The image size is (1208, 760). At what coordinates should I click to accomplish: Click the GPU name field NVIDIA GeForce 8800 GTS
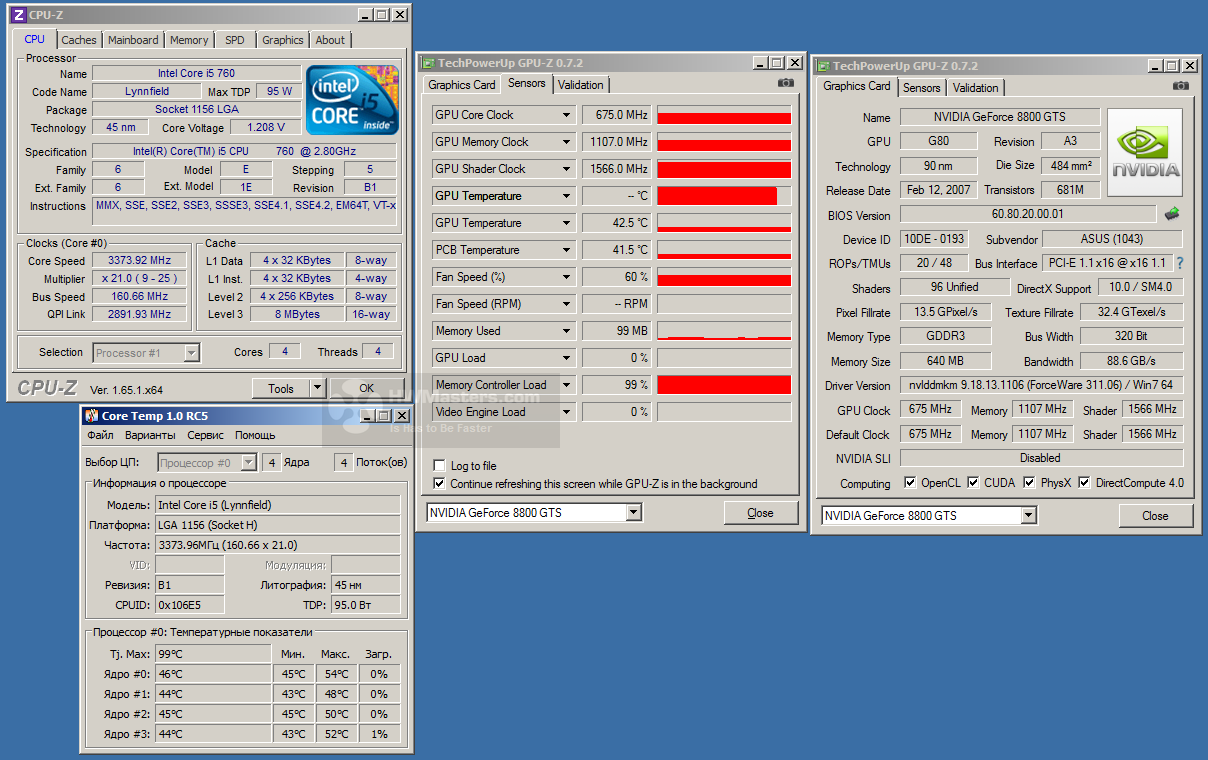coord(999,117)
